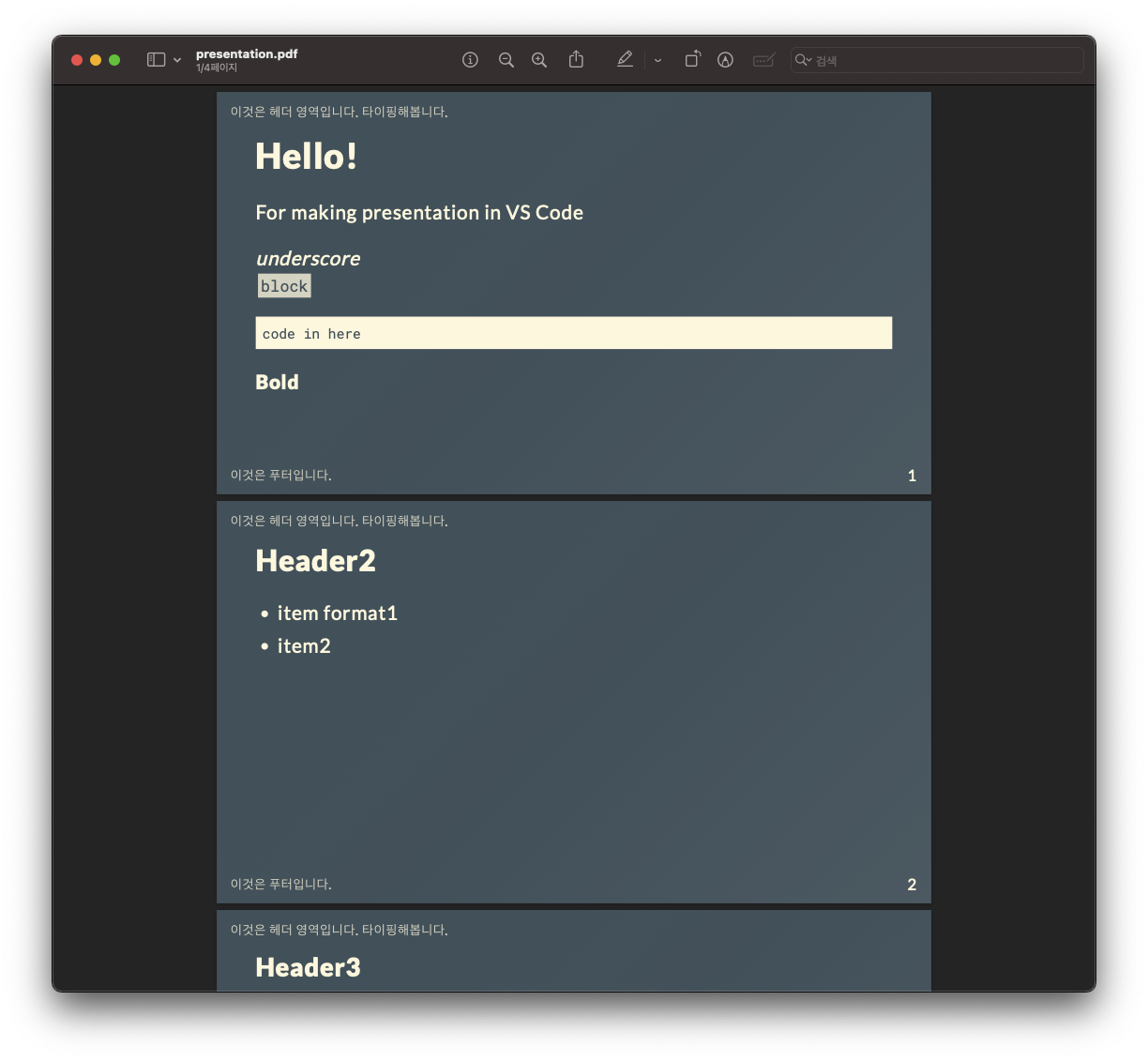Zoom in on the PDF
1148x1061 pixels.
click(539, 60)
